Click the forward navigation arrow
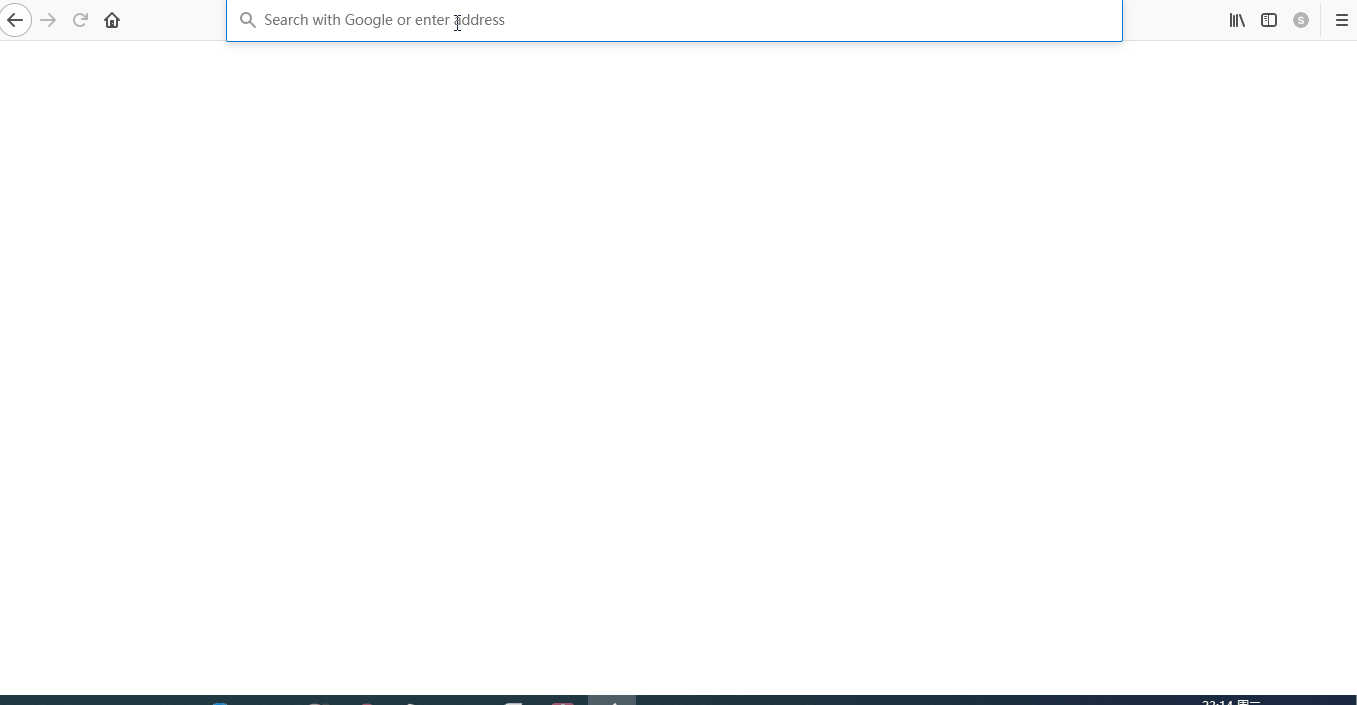The width and height of the screenshot is (1357, 705). tap(48, 20)
